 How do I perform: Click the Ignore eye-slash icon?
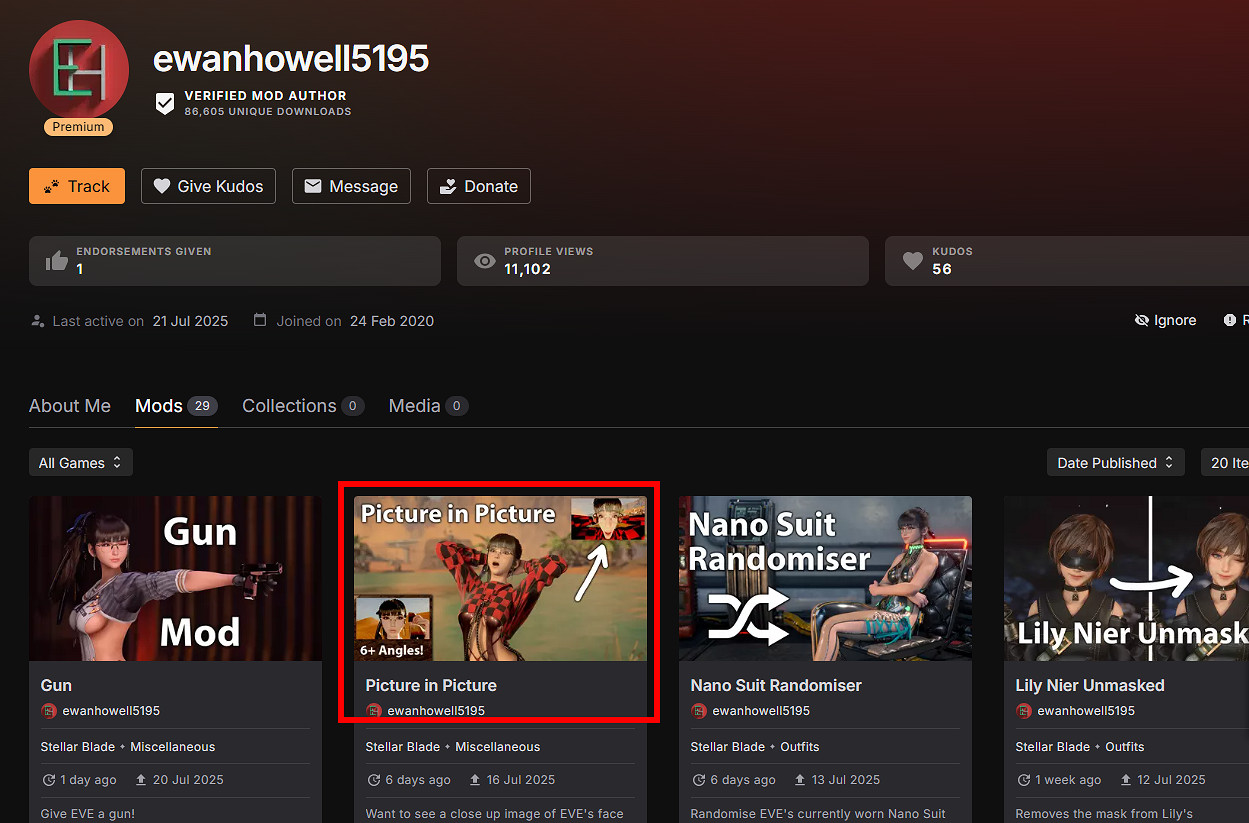[x=1142, y=321]
